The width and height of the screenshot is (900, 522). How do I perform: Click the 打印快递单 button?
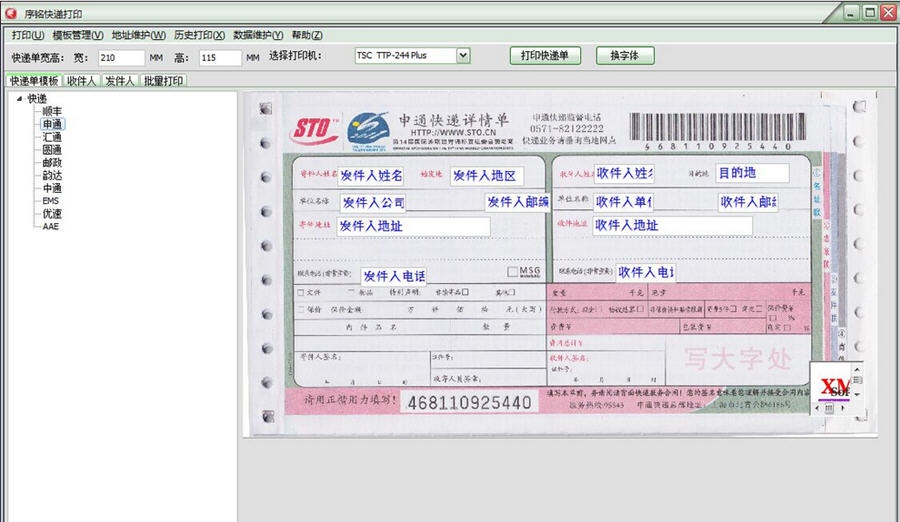coord(545,56)
